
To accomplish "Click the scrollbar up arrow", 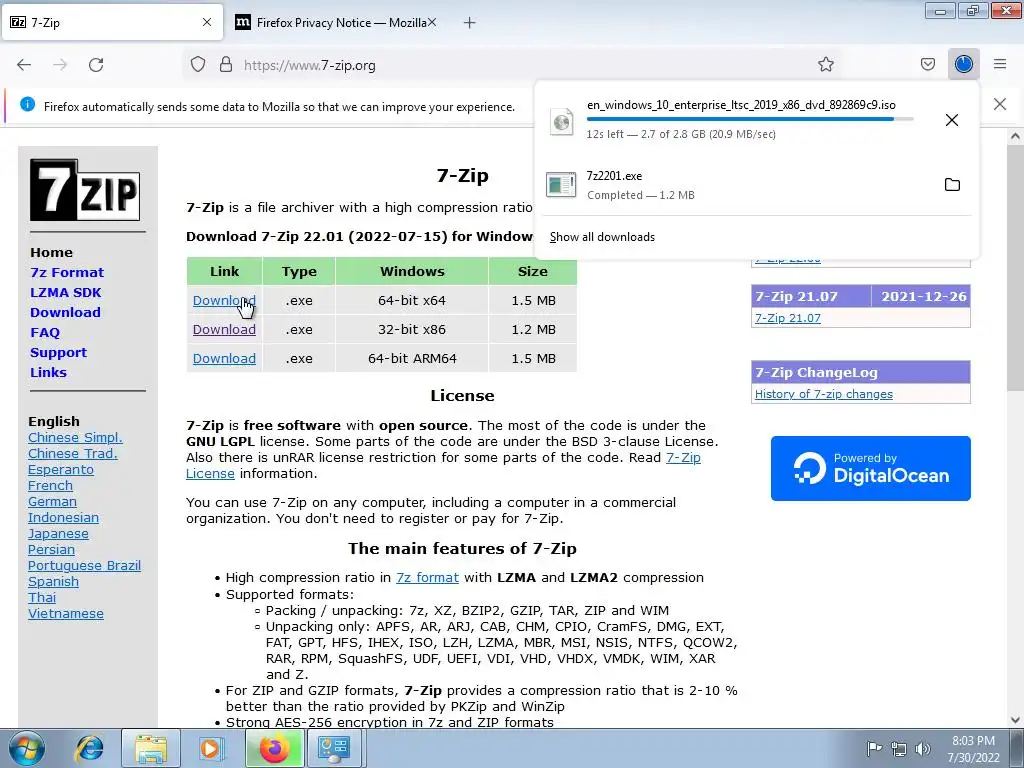I will (x=1015, y=136).
